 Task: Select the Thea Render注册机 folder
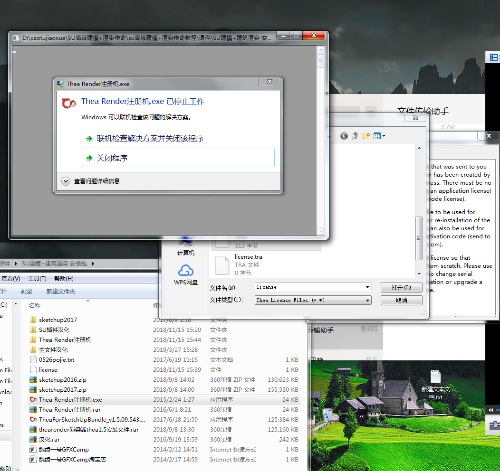[60, 340]
